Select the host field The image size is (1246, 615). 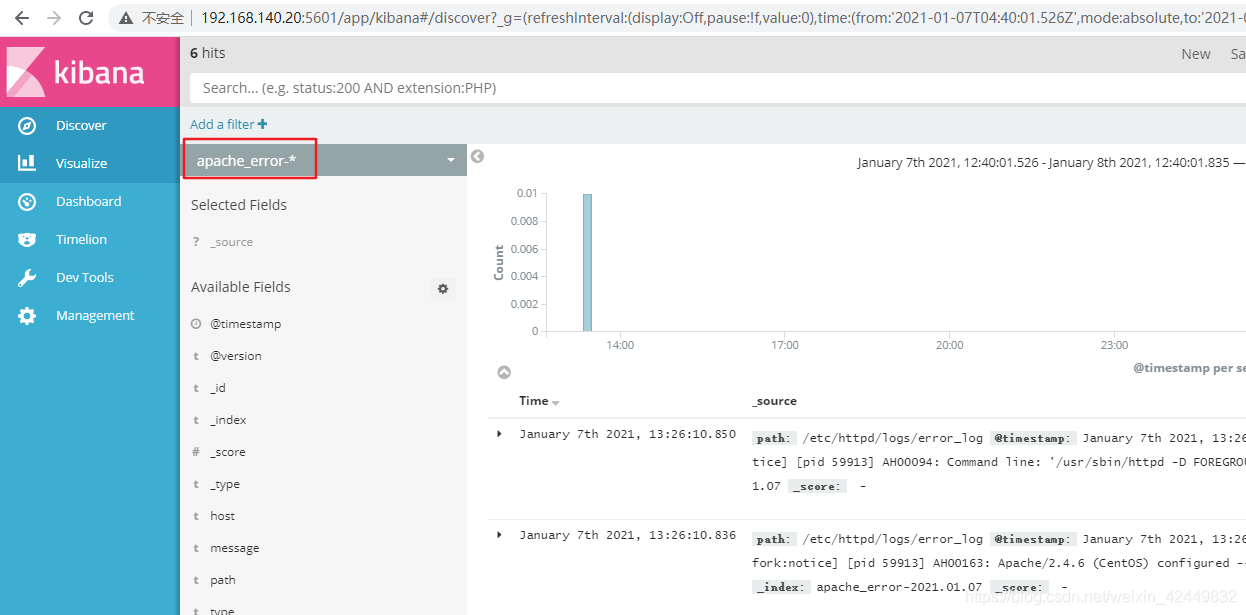[223, 516]
